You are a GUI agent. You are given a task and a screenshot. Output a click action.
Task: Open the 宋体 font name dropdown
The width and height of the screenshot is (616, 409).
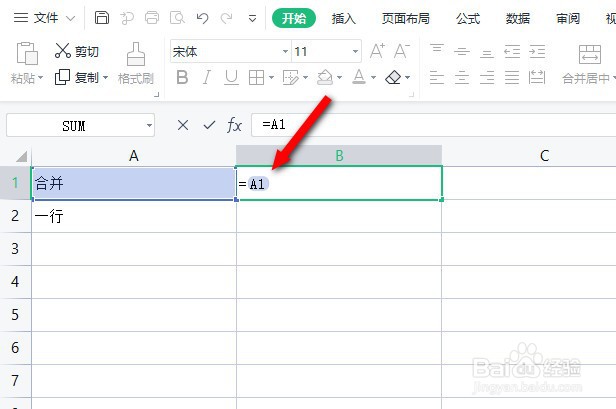286,51
